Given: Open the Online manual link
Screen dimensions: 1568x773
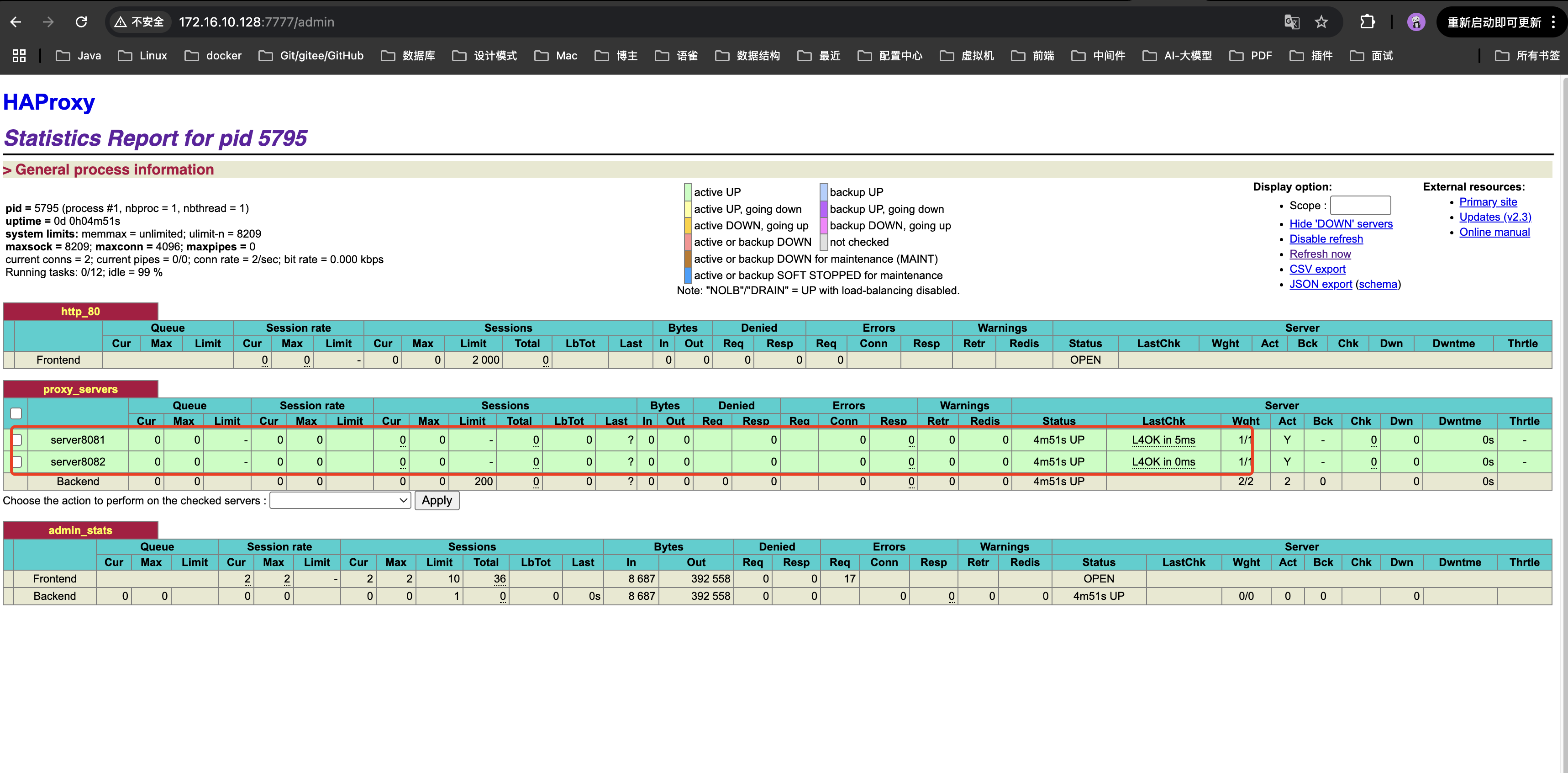Looking at the screenshot, I should click(1494, 232).
